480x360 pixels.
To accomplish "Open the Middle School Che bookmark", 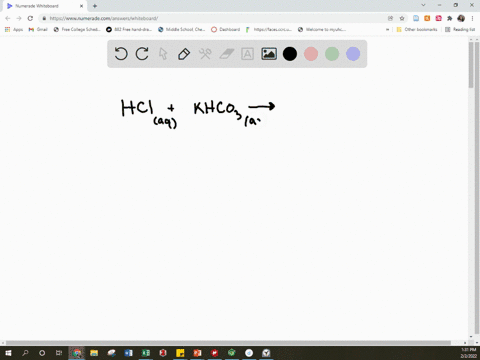I will pos(182,29).
